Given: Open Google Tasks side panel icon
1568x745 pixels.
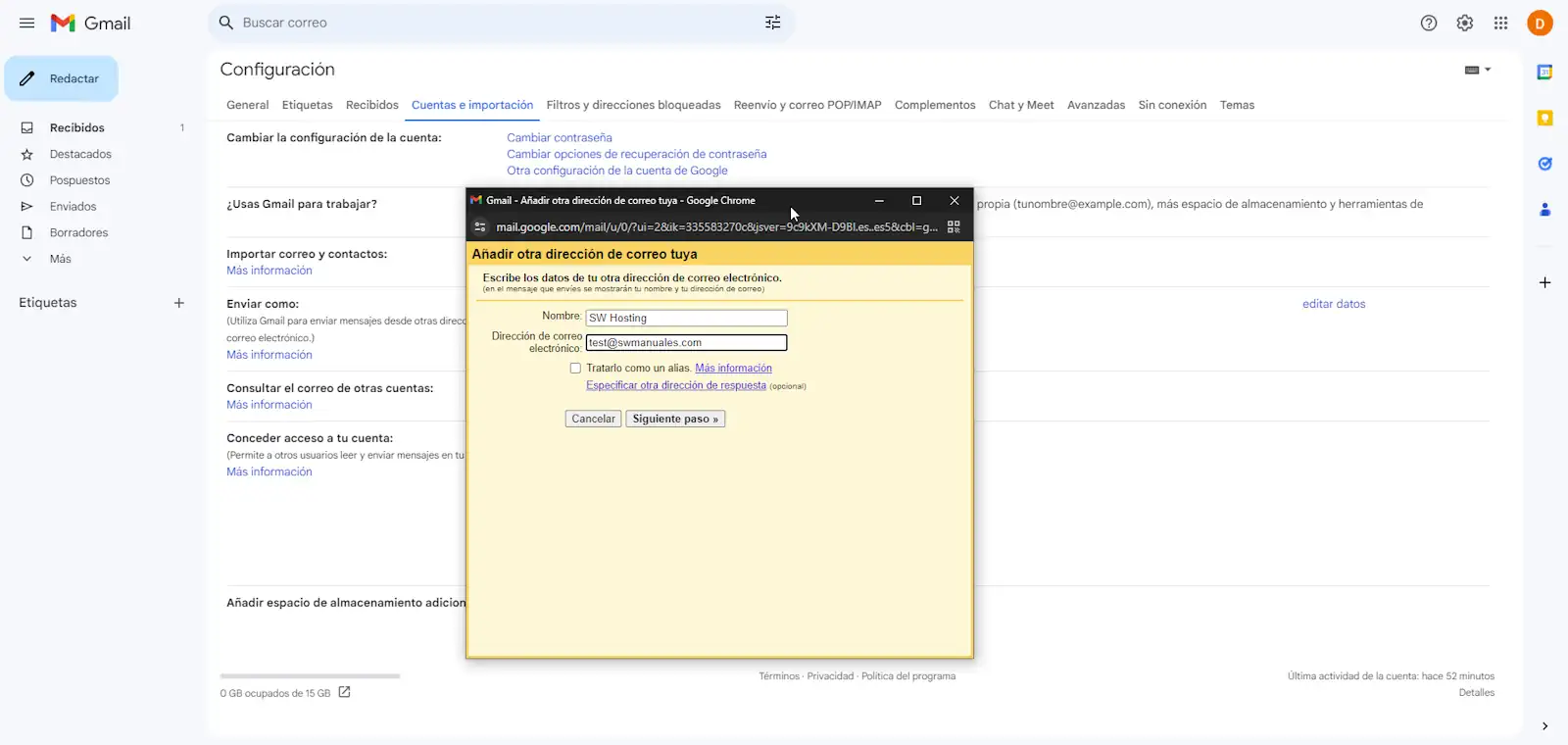Looking at the screenshot, I should click(x=1544, y=164).
